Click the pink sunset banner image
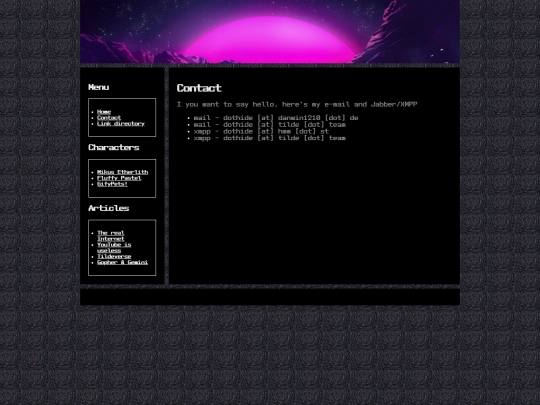This screenshot has width=540, height=405. click(270, 32)
